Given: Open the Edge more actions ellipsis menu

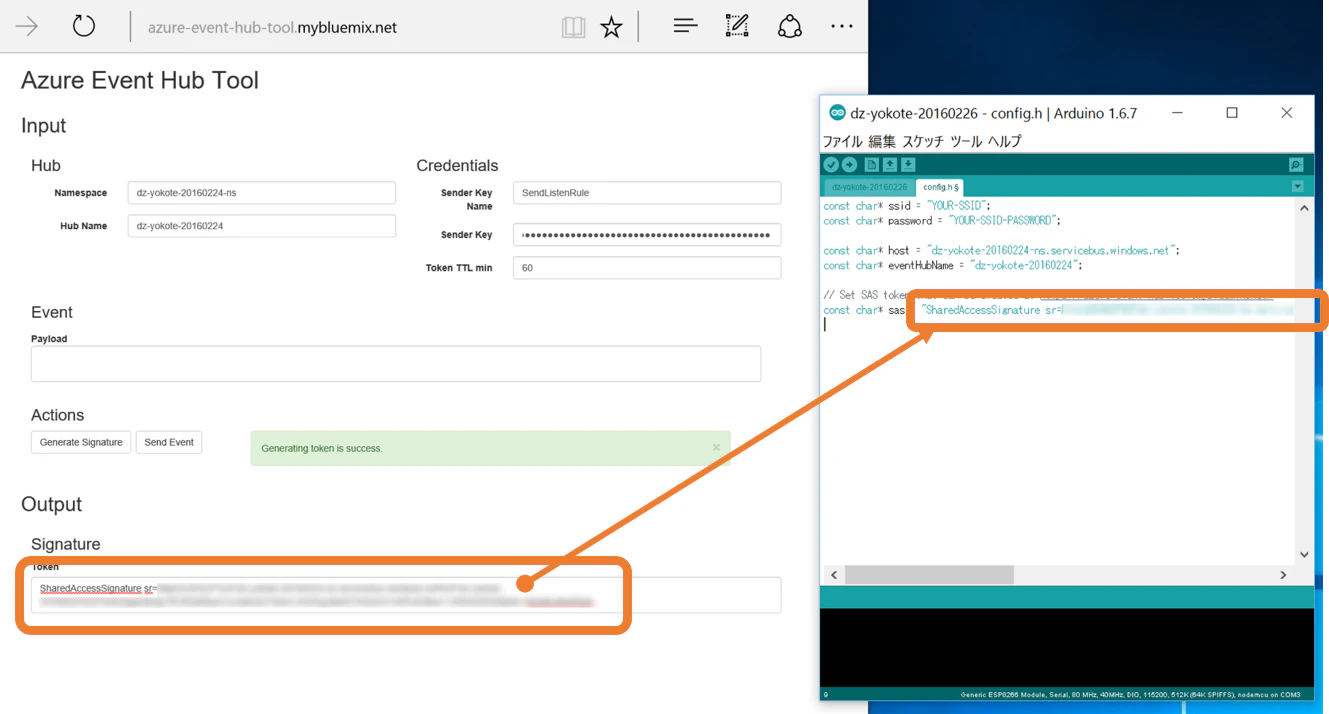Looking at the screenshot, I should click(842, 27).
